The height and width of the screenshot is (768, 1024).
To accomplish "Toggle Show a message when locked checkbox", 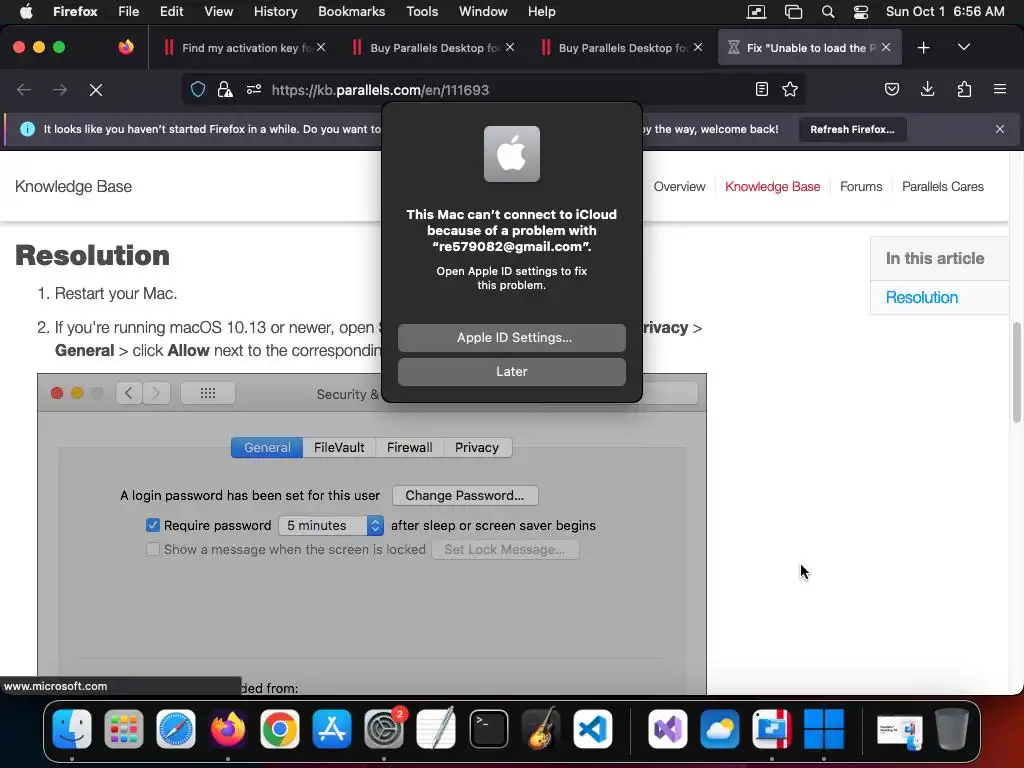I will pos(152,549).
